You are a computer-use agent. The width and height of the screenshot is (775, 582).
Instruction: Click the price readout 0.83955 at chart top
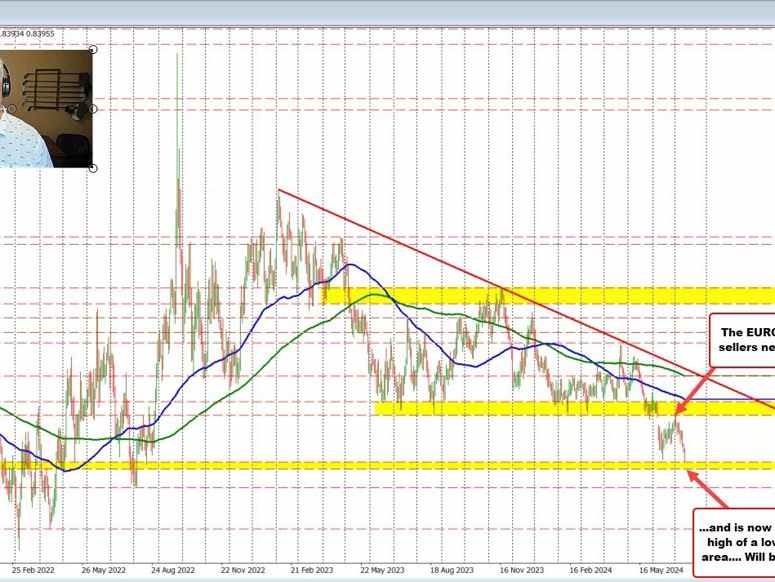pyautogui.click(x=40, y=34)
